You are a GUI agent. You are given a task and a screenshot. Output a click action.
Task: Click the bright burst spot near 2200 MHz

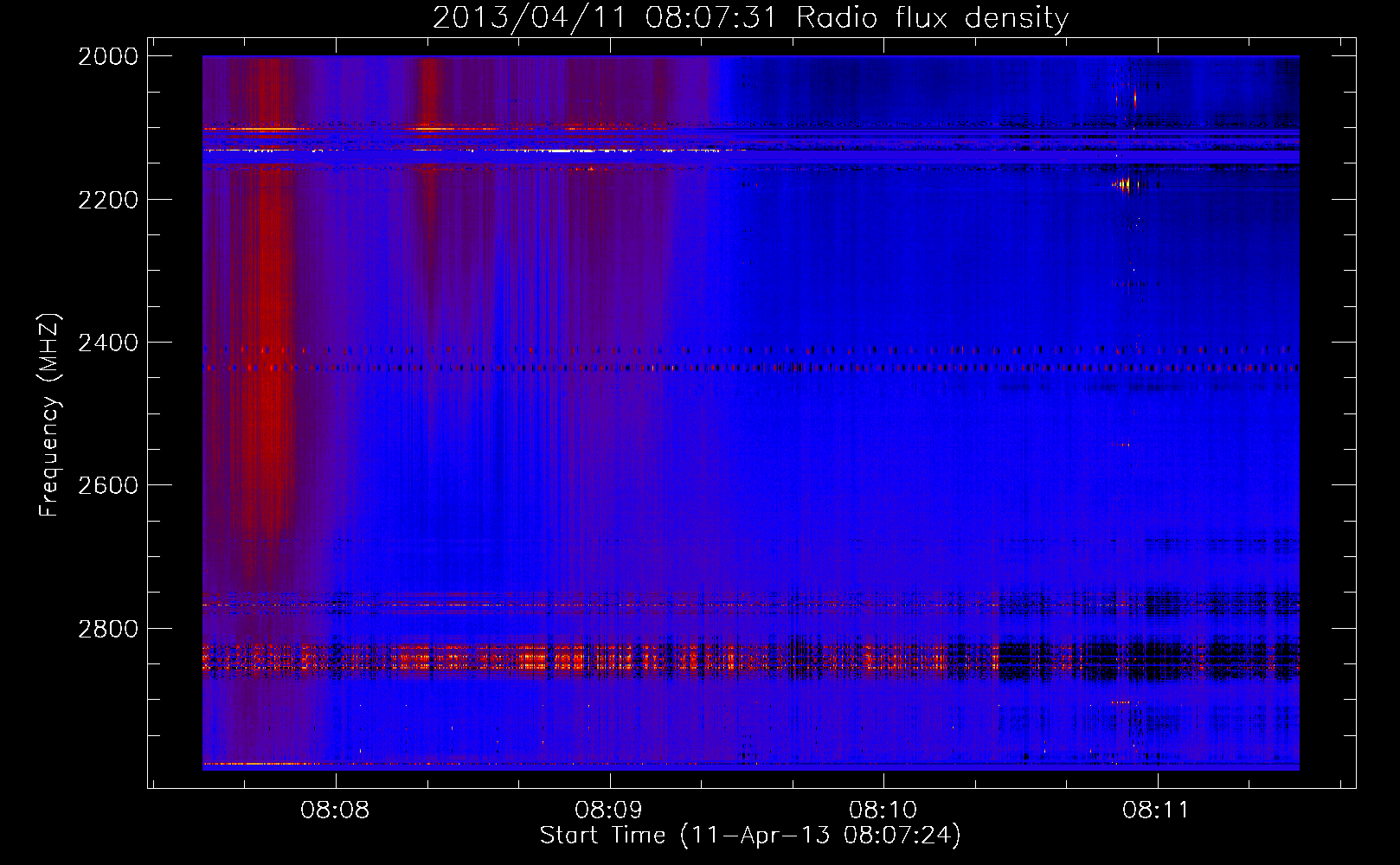point(1125,184)
